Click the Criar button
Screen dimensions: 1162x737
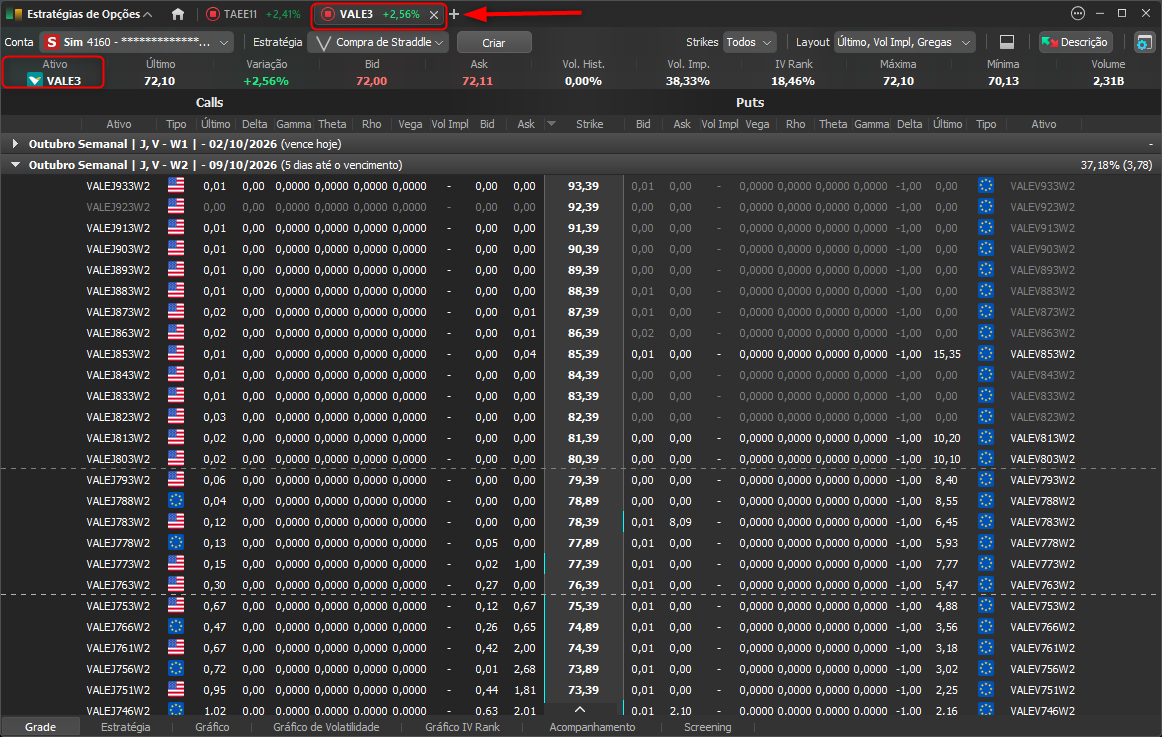(494, 42)
